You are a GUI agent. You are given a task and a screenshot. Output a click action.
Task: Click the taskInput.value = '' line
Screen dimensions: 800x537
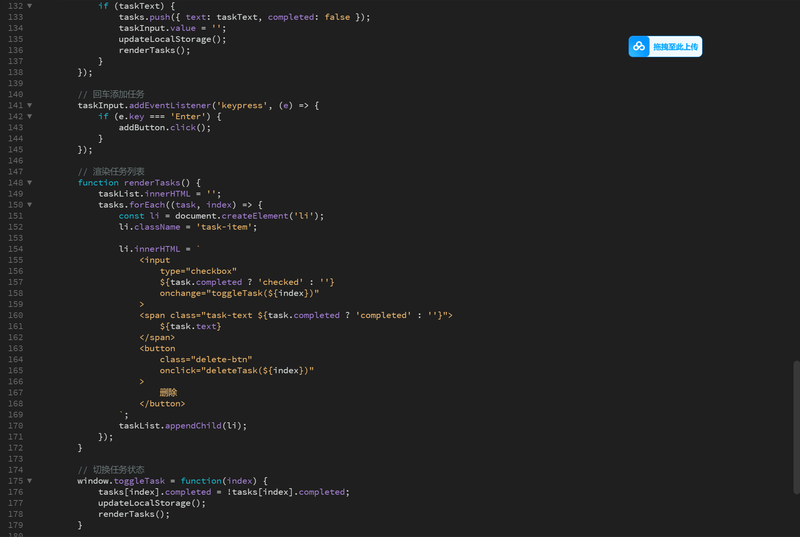pyautogui.click(x=172, y=28)
